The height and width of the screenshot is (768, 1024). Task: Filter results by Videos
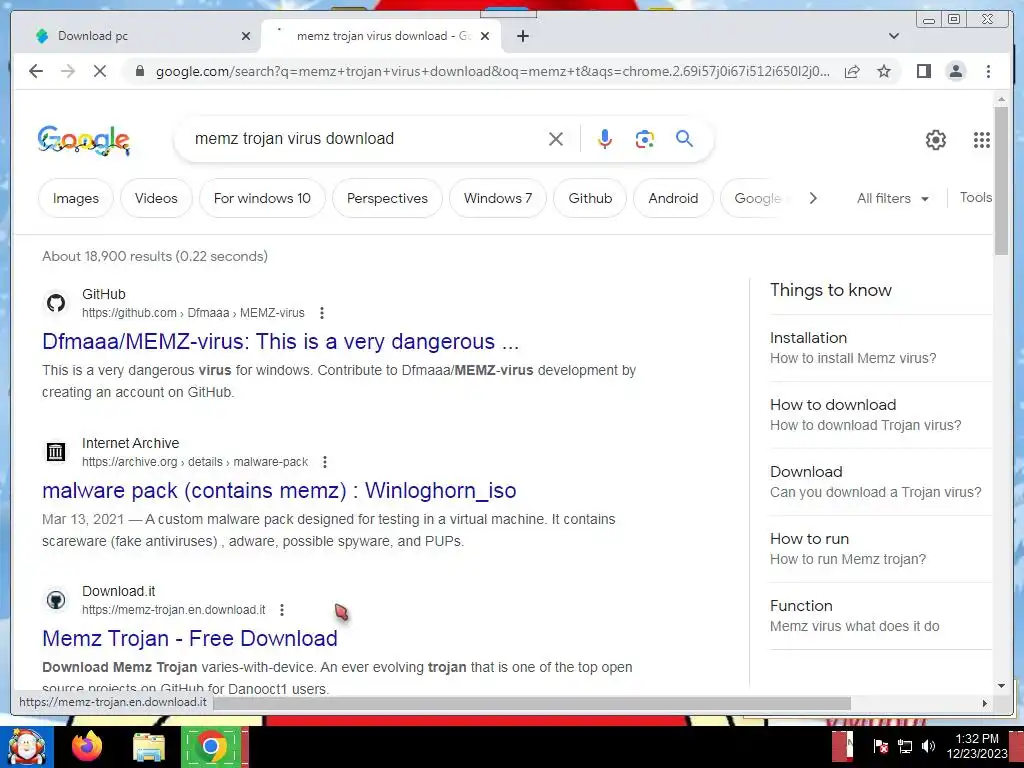click(x=156, y=198)
